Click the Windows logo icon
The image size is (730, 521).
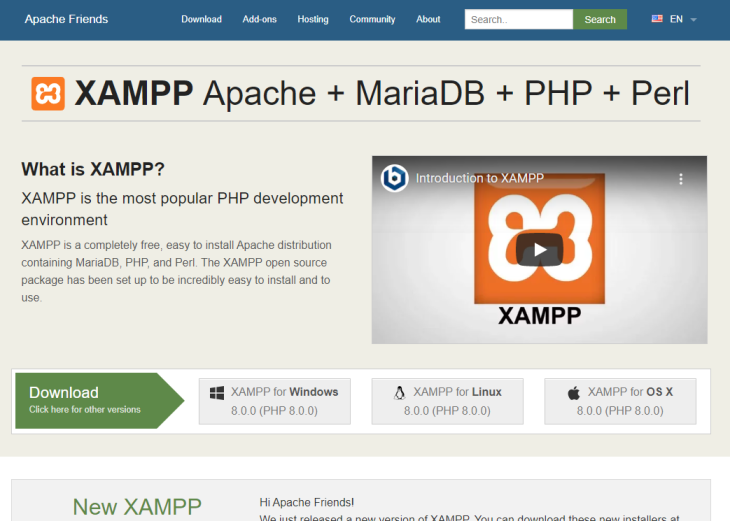[216, 392]
